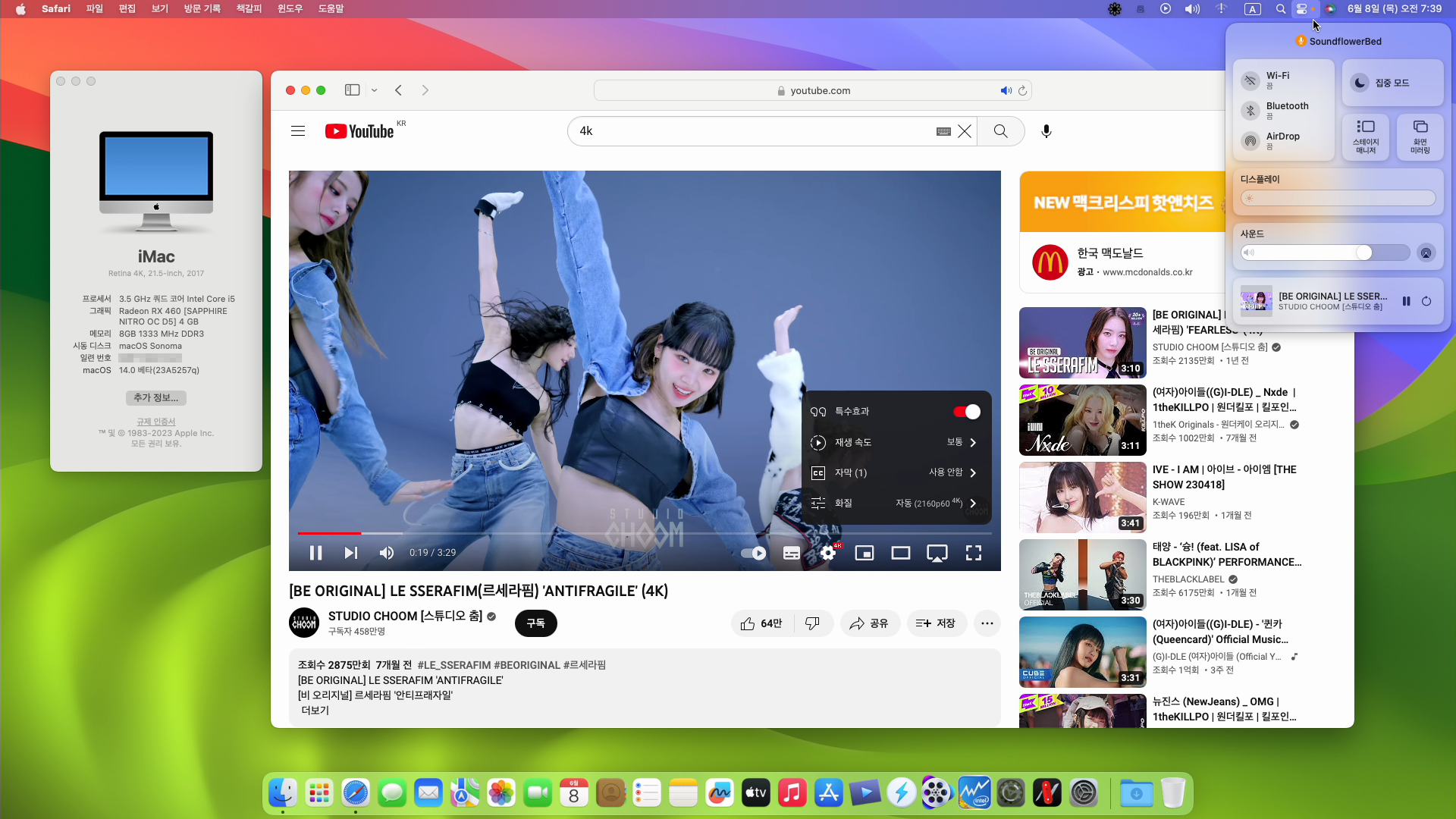
Task: Click 스테이지 매니저 tile
Action: click(1366, 136)
